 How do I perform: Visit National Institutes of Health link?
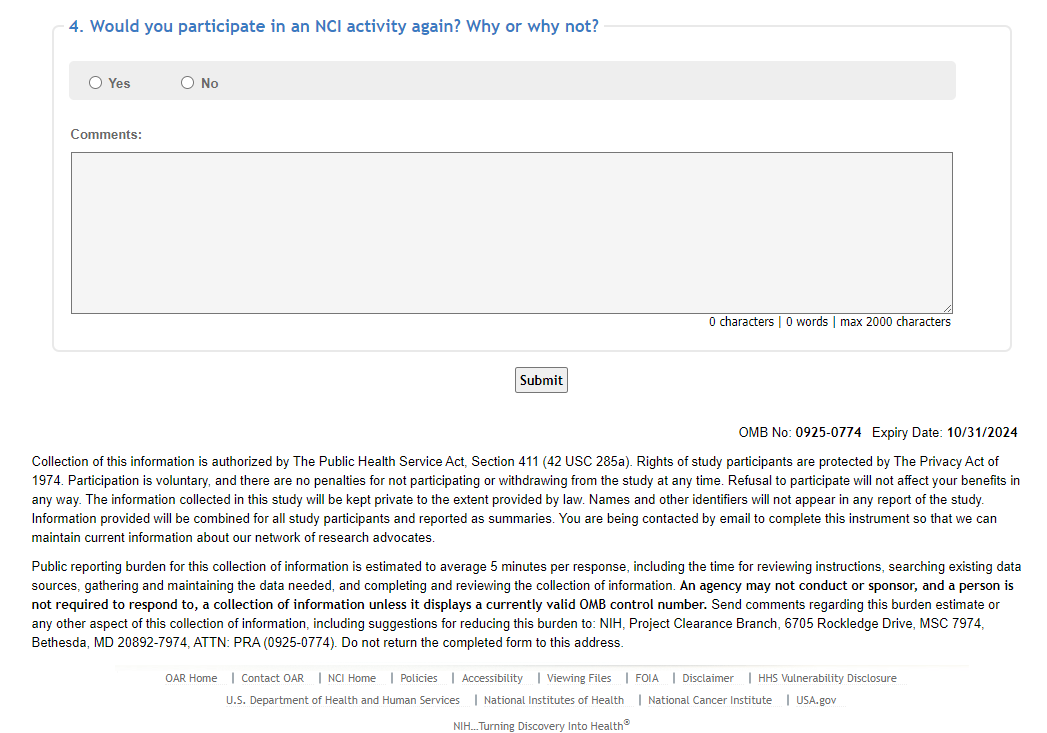554,700
